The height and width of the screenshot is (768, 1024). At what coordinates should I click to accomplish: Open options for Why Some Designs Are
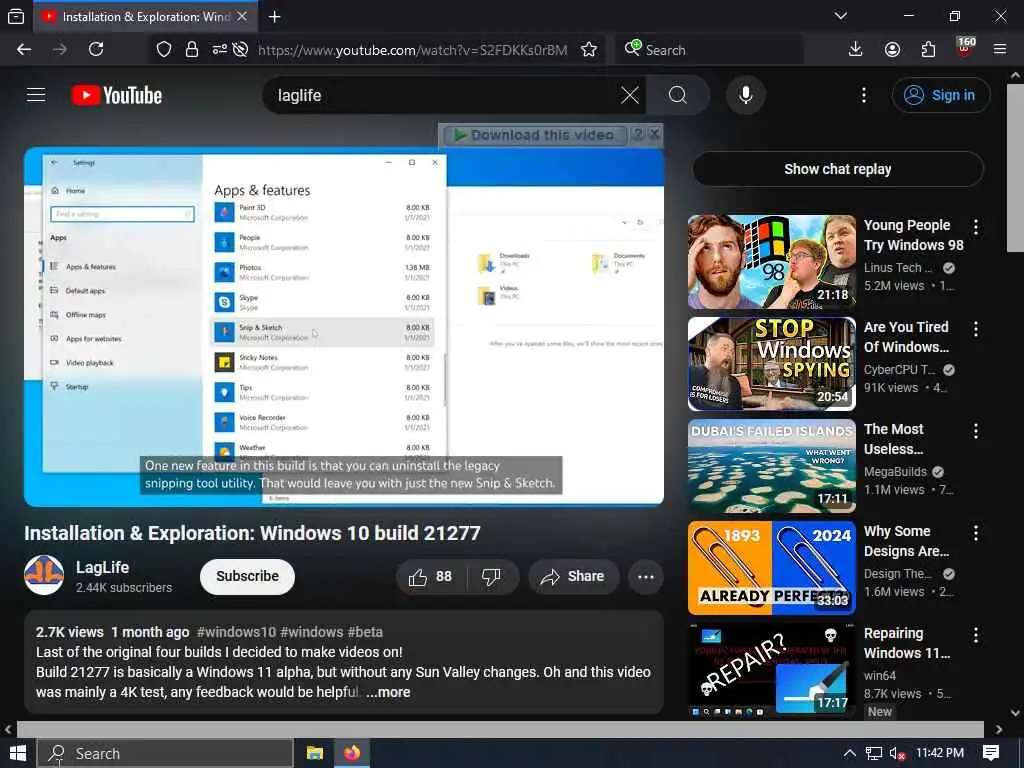(x=976, y=533)
